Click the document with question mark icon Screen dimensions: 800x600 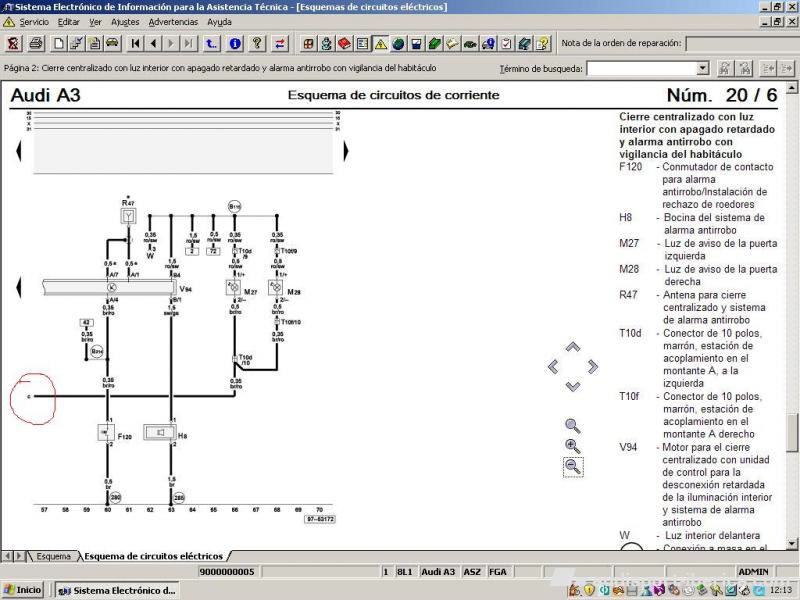point(542,43)
